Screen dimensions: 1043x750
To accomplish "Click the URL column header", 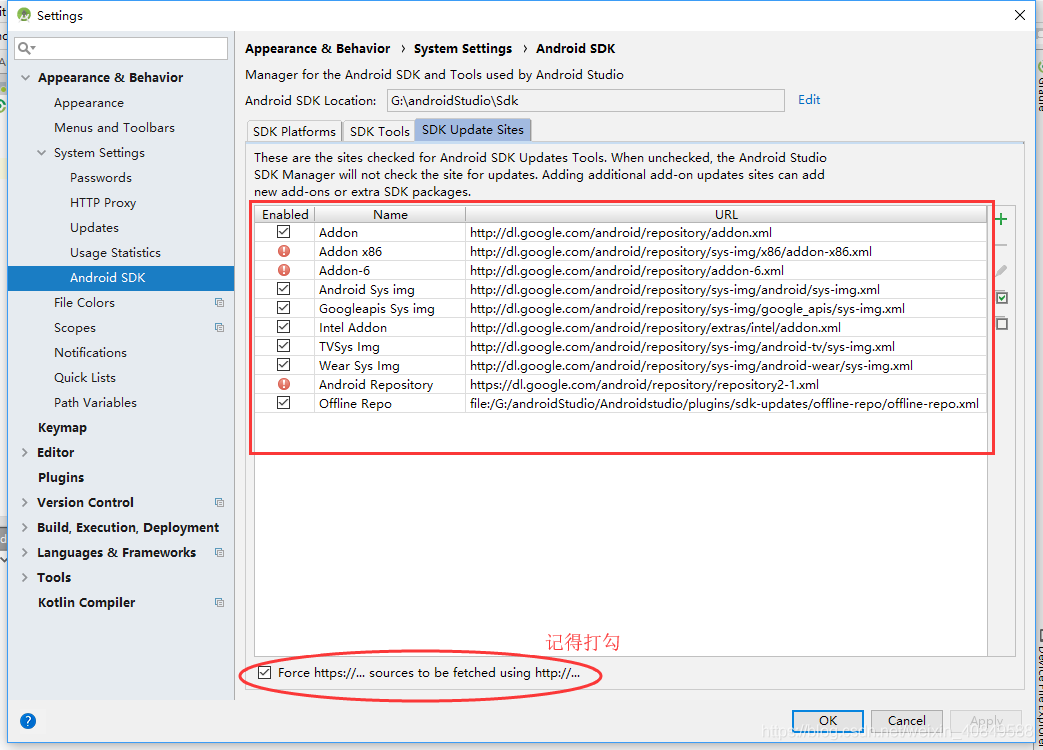I will click(x=726, y=215).
